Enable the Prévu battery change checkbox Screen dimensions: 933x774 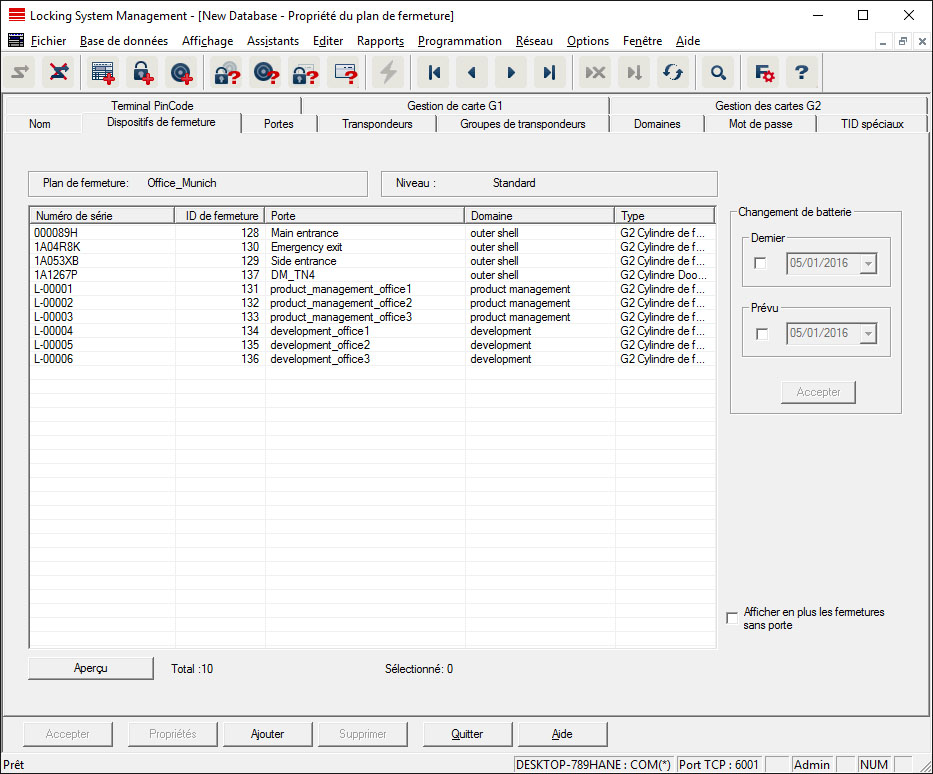[761, 333]
